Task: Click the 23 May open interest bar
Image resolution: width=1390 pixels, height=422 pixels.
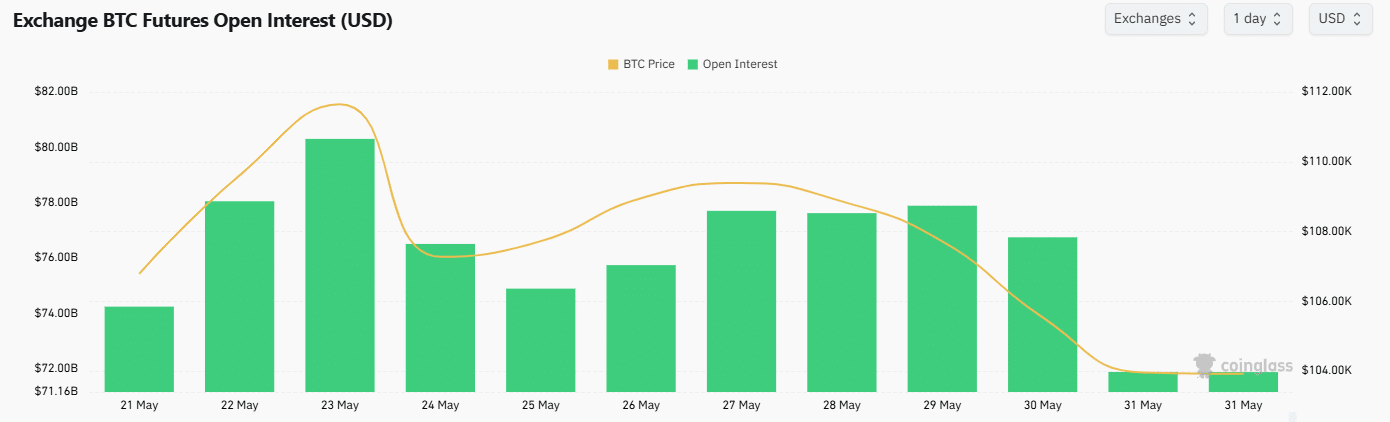Action: pos(340,265)
